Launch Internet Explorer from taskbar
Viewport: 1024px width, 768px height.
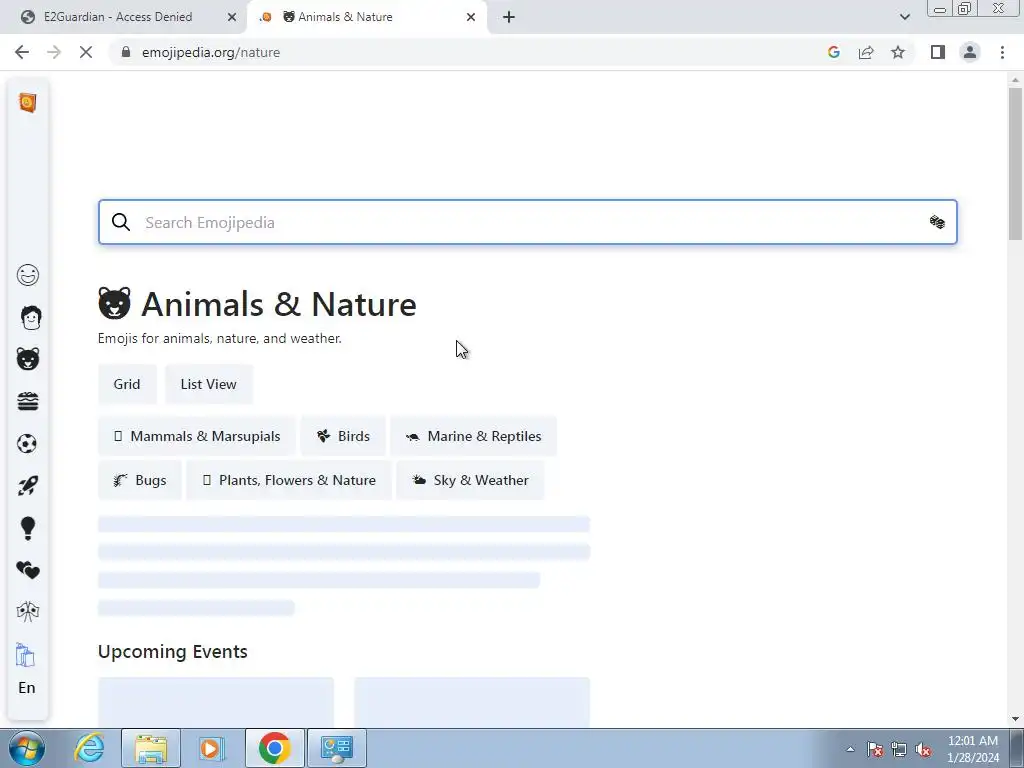point(89,748)
